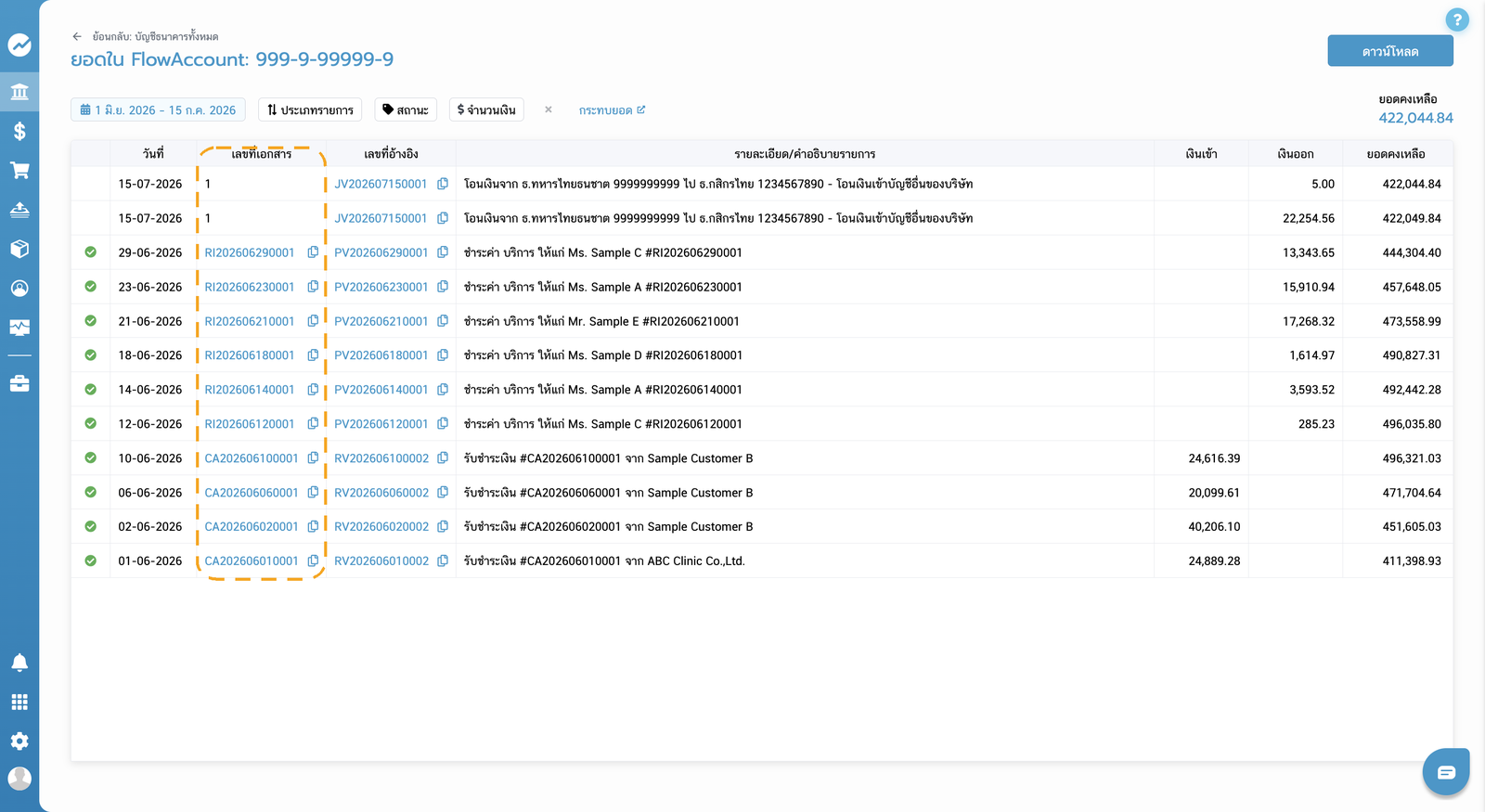The height and width of the screenshot is (812, 1485).
Task: Open the briefcase sidebar icon
Action: pyautogui.click(x=19, y=383)
